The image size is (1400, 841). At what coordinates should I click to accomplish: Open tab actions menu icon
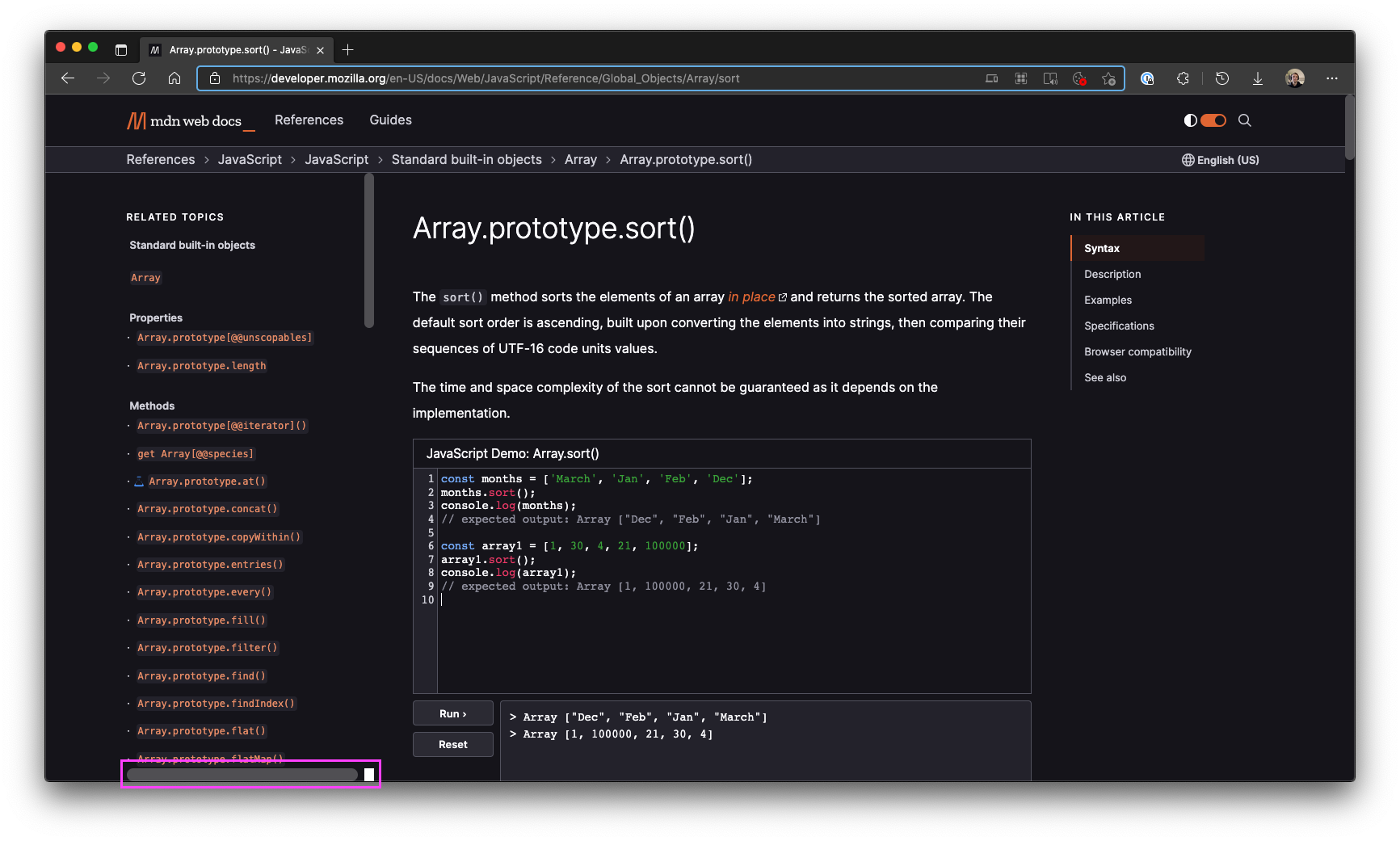coord(121,50)
